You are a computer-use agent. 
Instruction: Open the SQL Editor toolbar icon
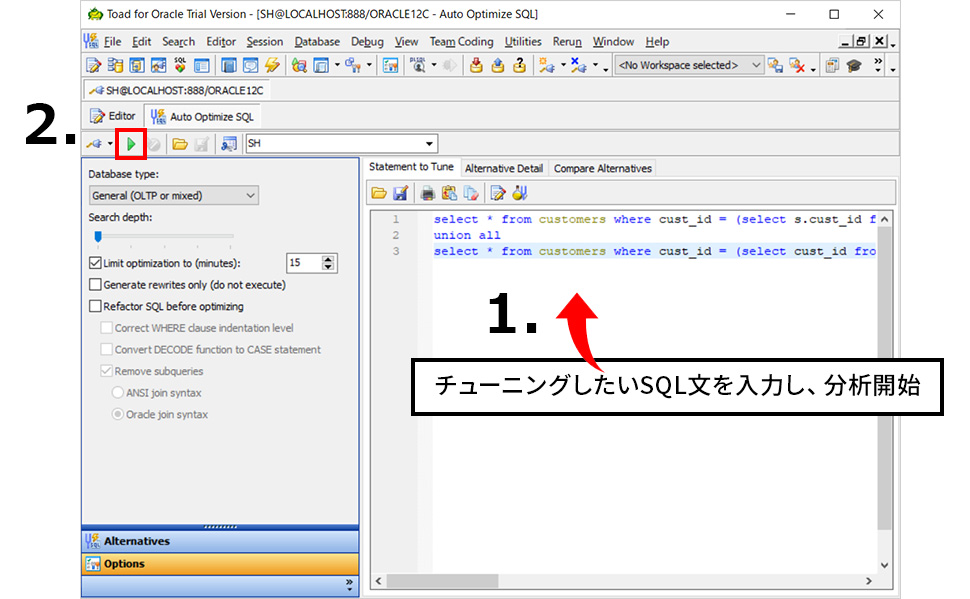(x=93, y=65)
